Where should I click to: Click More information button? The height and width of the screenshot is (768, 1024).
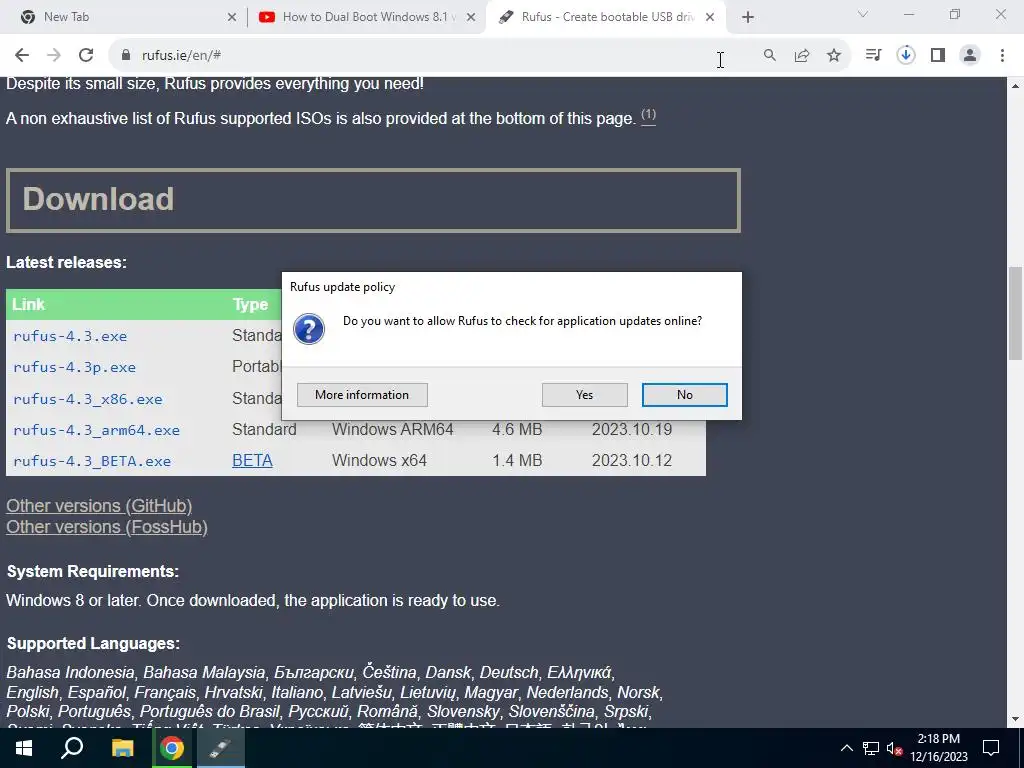click(x=362, y=394)
